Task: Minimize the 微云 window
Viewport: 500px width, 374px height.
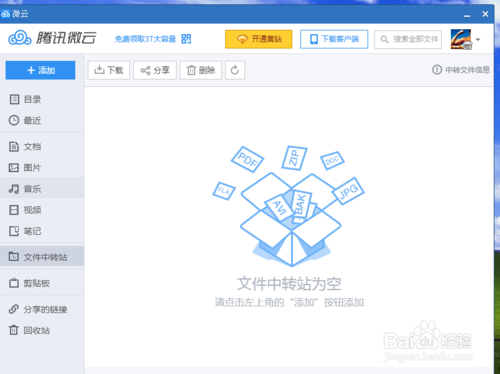Action: [x=467, y=15]
